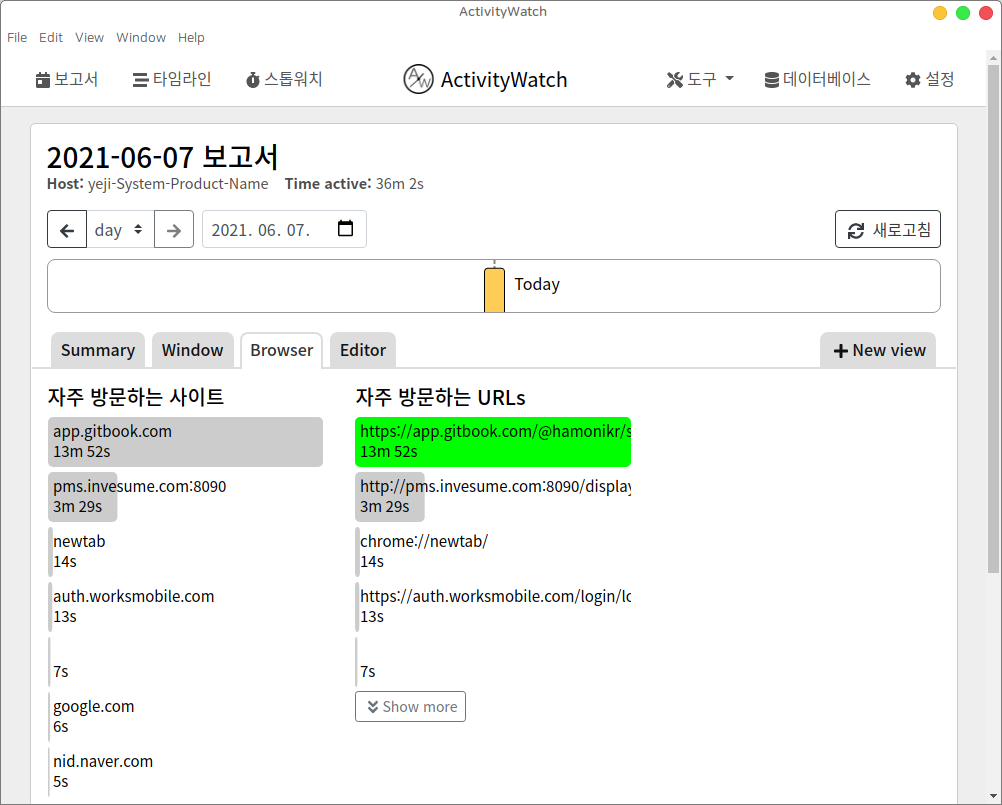This screenshot has width=1002, height=805.
Task: Click the 새로고침 refresh button
Action: coord(887,230)
